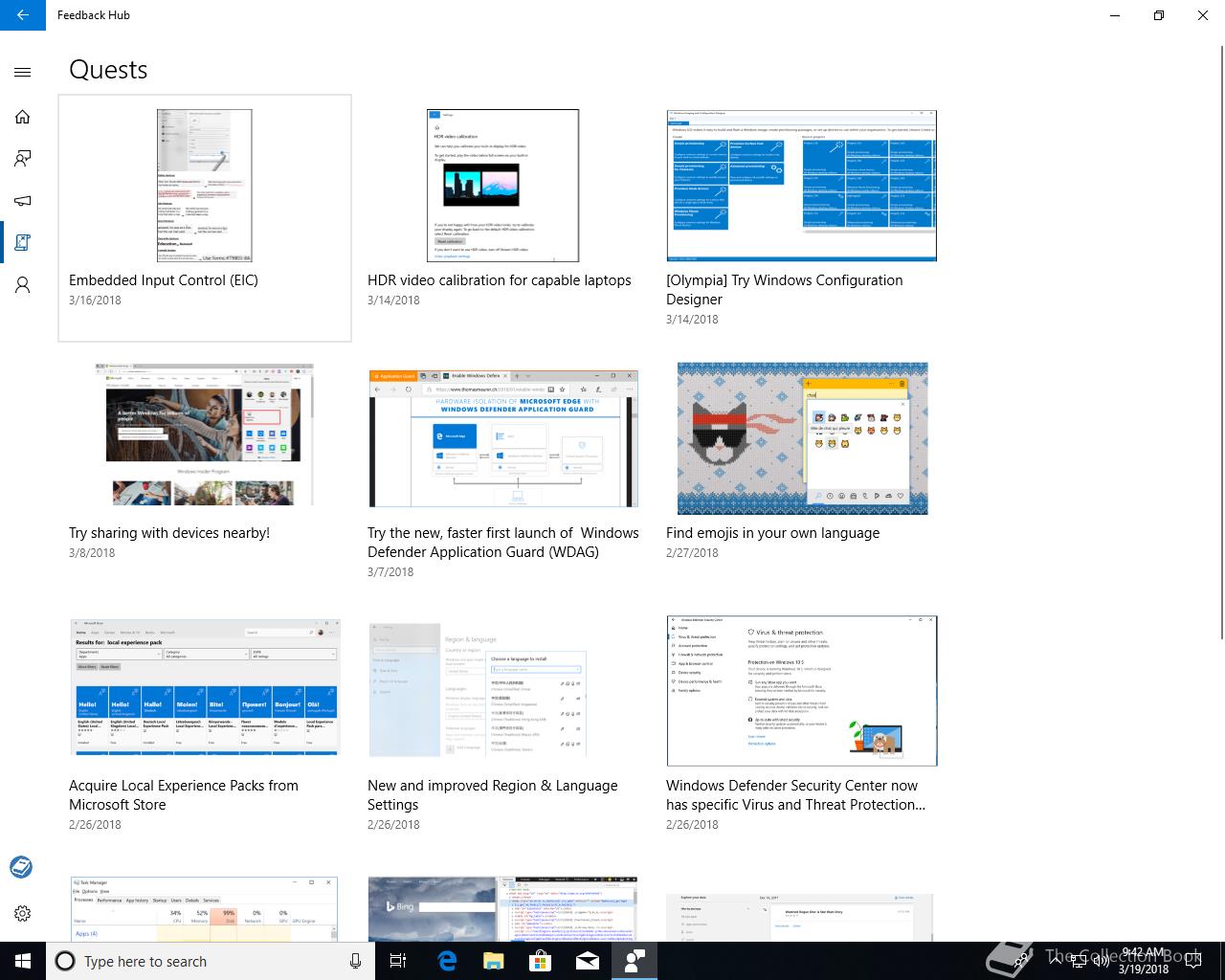Launch Microsoft Edge from the taskbar
The width and height of the screenshot is (1225, 980).
click(x=447, y=961)
